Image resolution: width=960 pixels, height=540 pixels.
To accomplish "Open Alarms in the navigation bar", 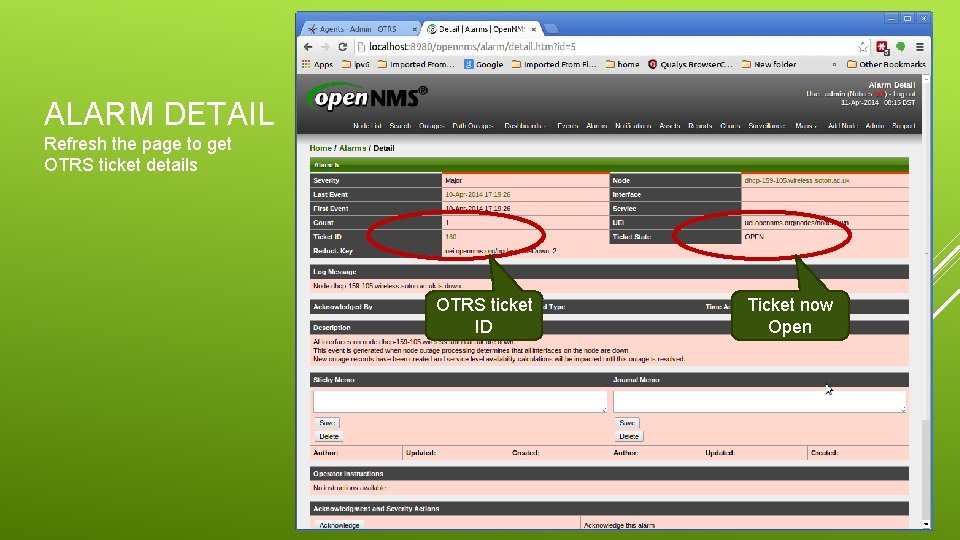I will point(596,126).
